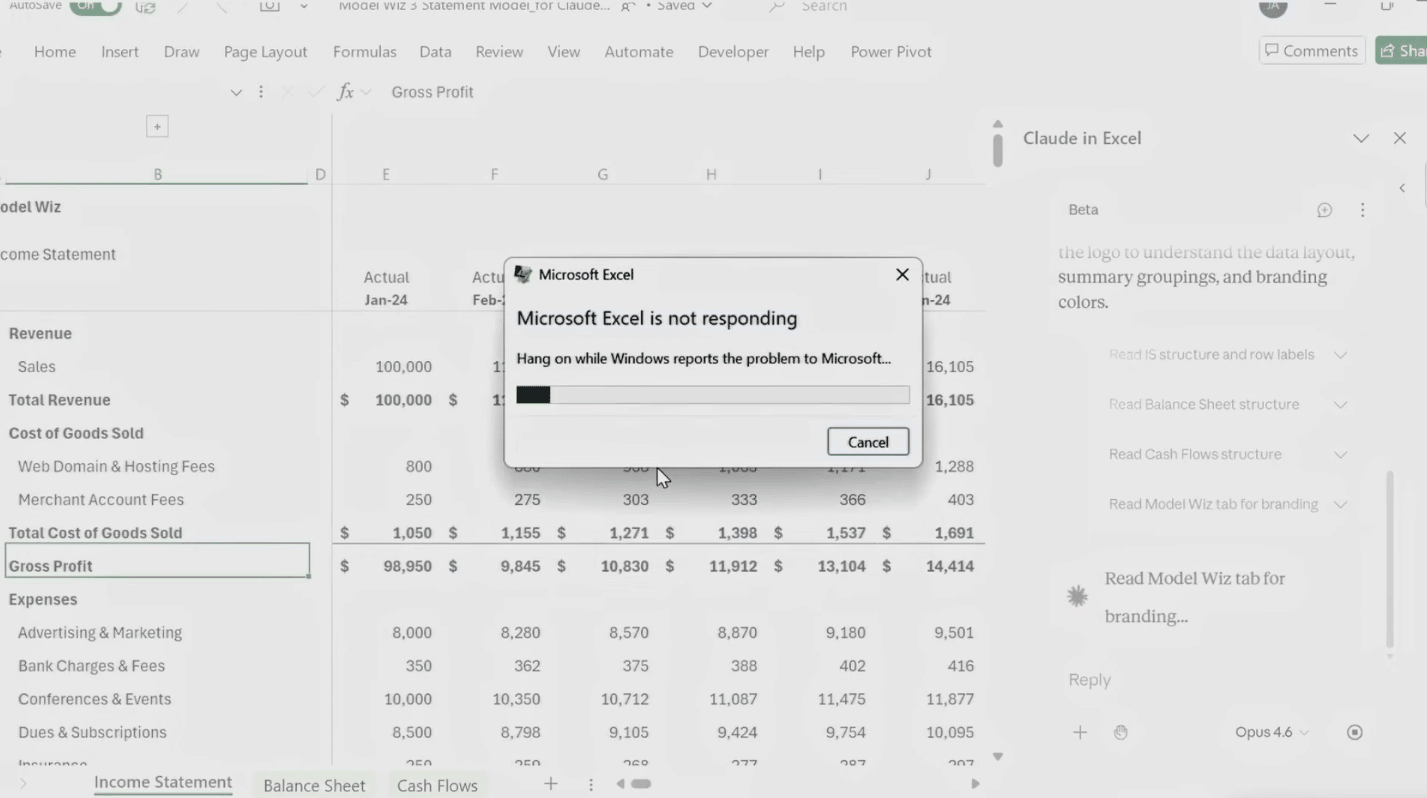The height and width of the screenshot is (798, 1427).
Task: Switch to the Income Statement sheet
Action: click(x=163, y=783)
